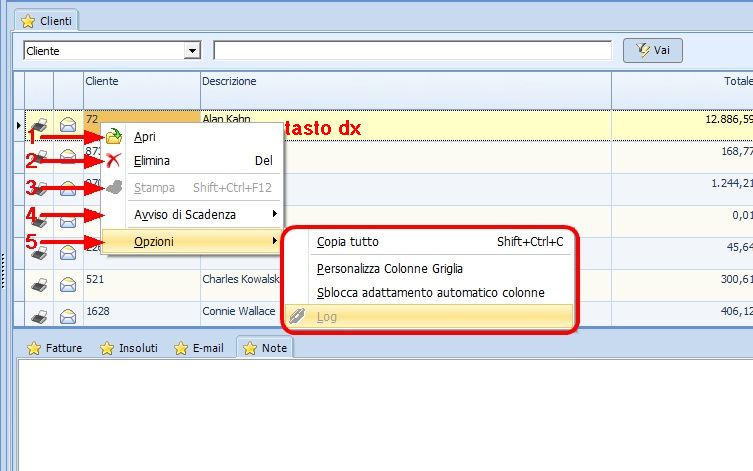Click the total value 12.886,59
Screen dimensions: 753x471
coord(729,119)
